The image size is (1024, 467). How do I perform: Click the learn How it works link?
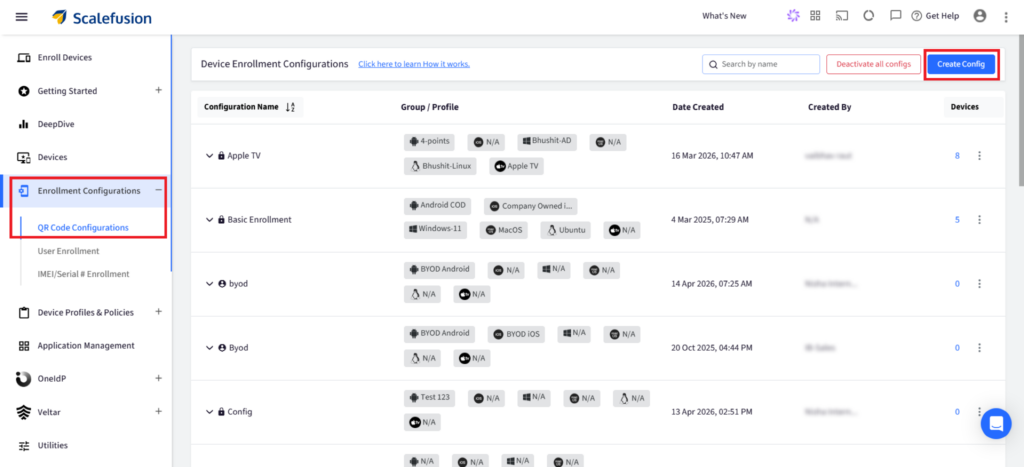[x=414, y=64]
